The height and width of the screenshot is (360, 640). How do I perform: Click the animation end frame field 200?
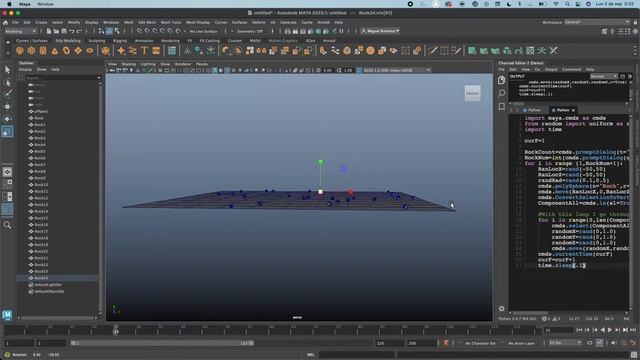coord(422,343)
